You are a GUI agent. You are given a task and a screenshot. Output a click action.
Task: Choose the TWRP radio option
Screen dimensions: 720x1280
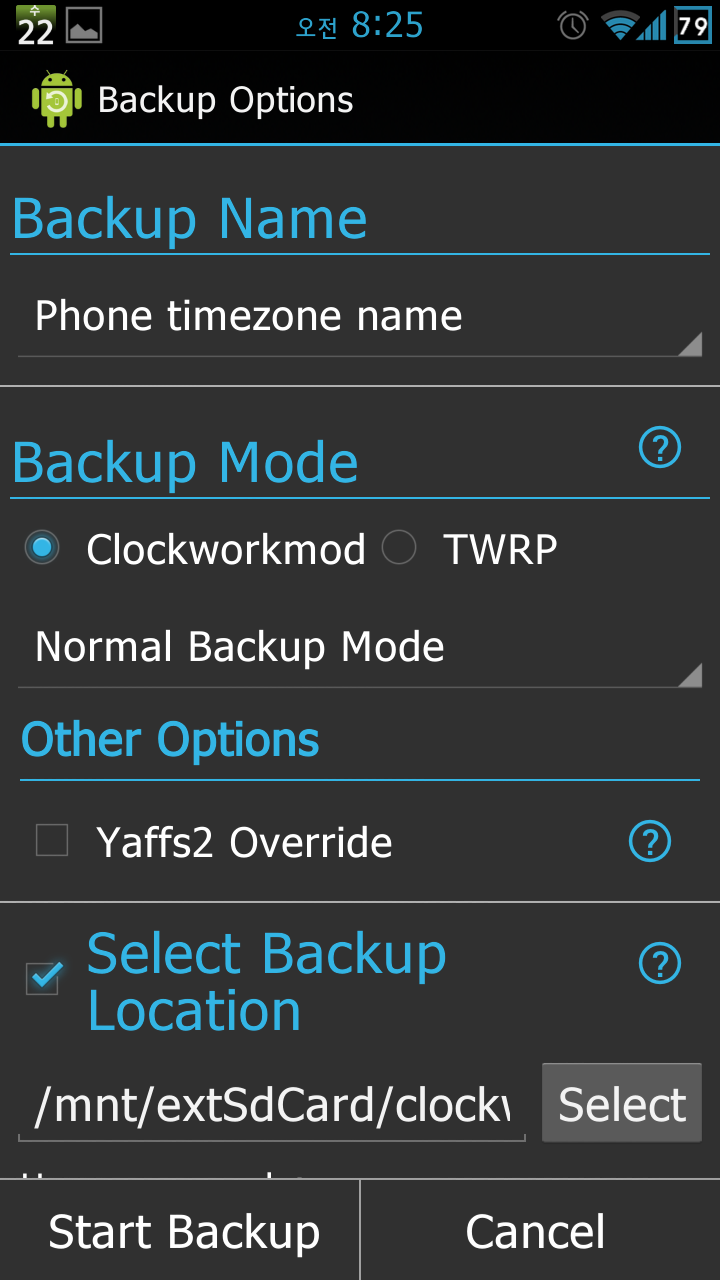tap(399, 548)
